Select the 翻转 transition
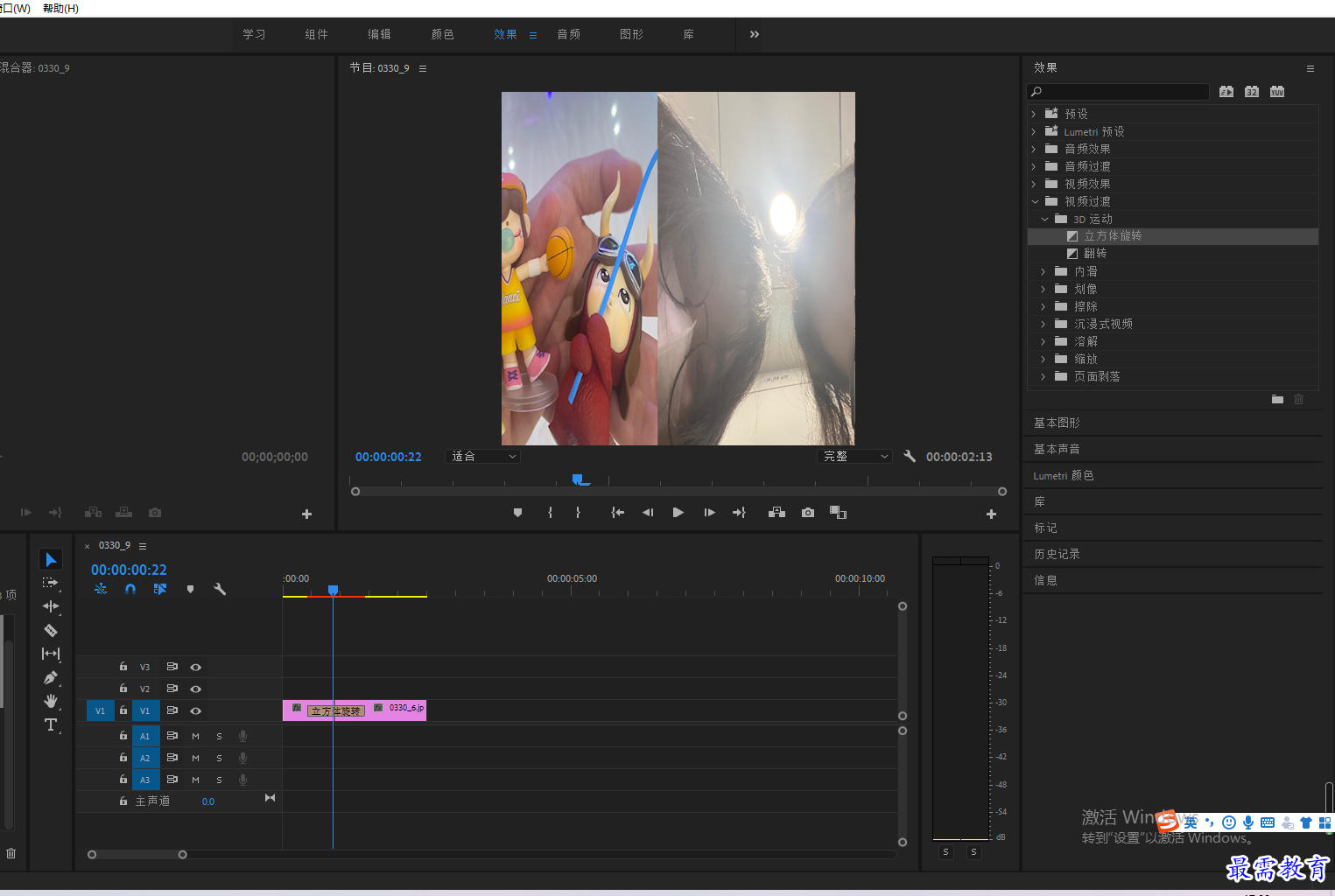 (x=1095, y=253)
